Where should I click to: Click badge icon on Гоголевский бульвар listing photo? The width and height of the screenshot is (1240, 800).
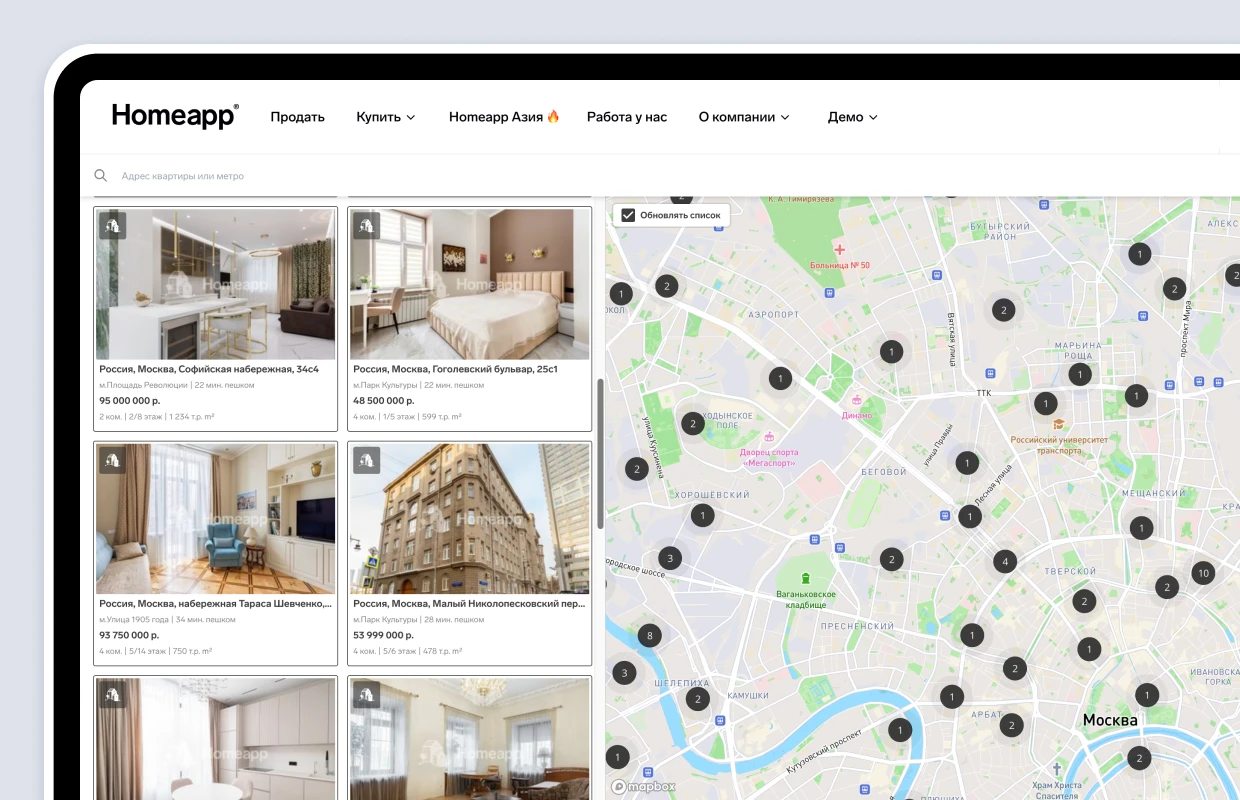point(366,225)
